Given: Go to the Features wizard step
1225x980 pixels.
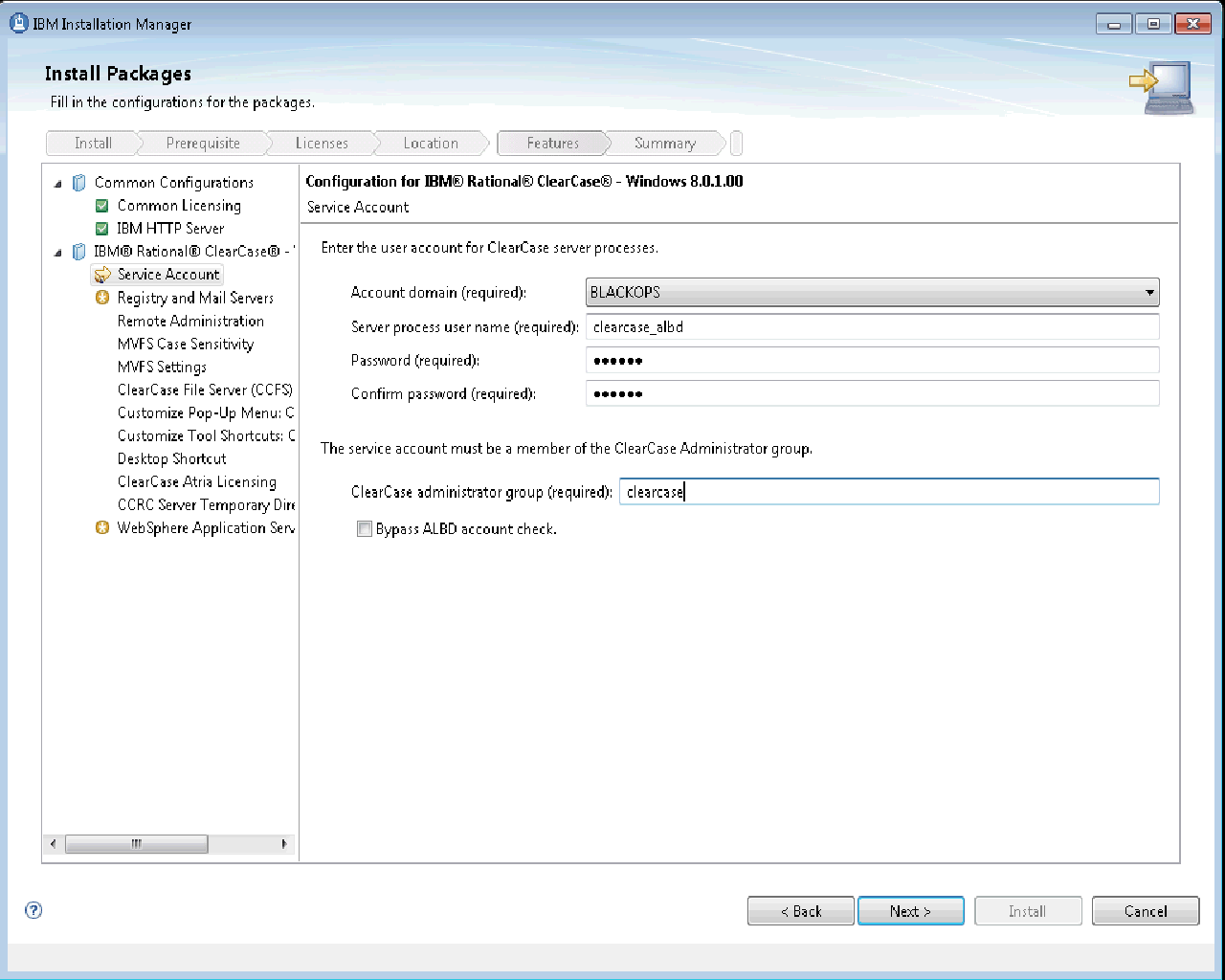Looking at the screenshot, I should (x=553, y=144).
